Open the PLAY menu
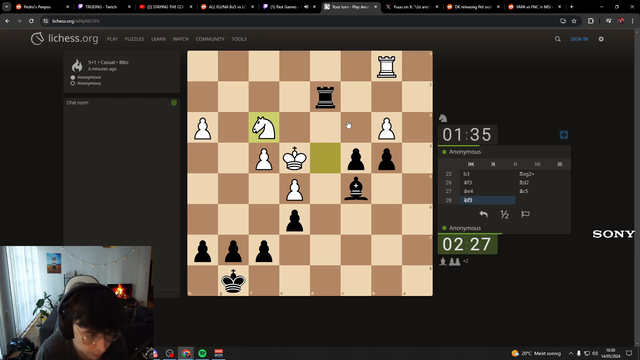Image resolution: width=640 pixels, height=360 pixels. click(112, 39)
